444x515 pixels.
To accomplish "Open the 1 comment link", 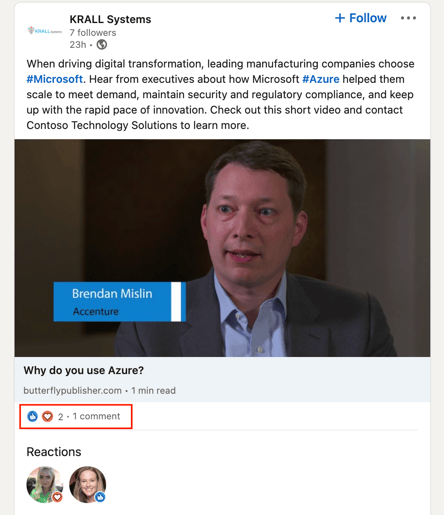I will (x=96, y=416).
